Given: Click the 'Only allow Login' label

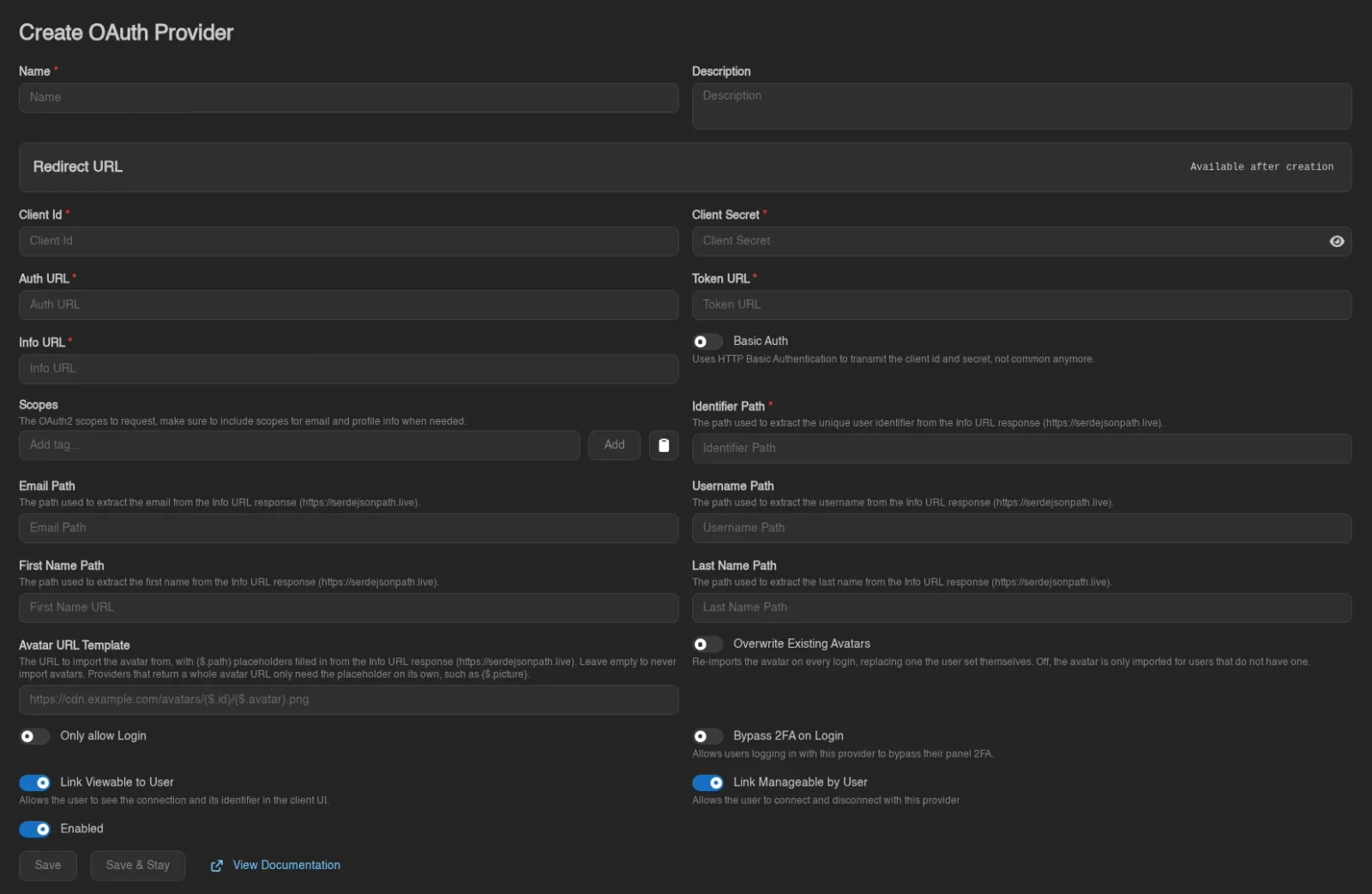Looking at the screenshot, I should coord(103,736).
